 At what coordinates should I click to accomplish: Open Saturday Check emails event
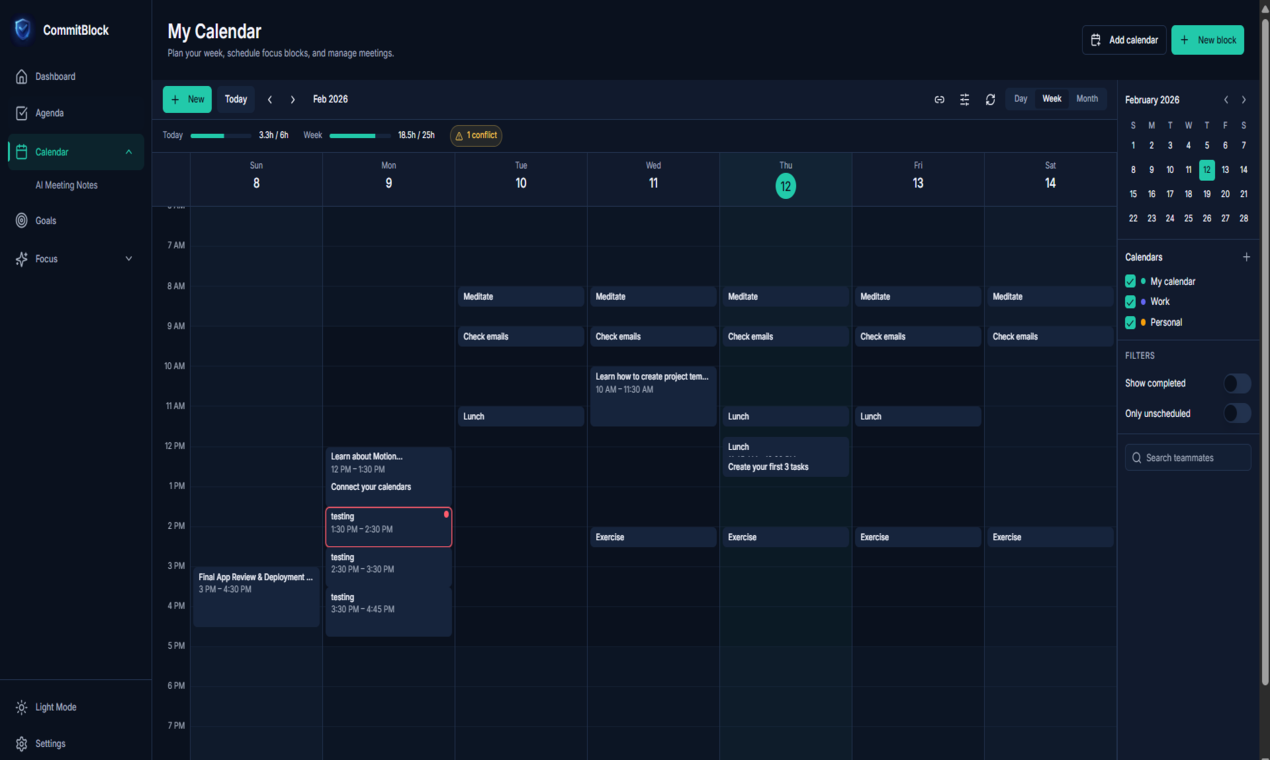point(1050,337)
